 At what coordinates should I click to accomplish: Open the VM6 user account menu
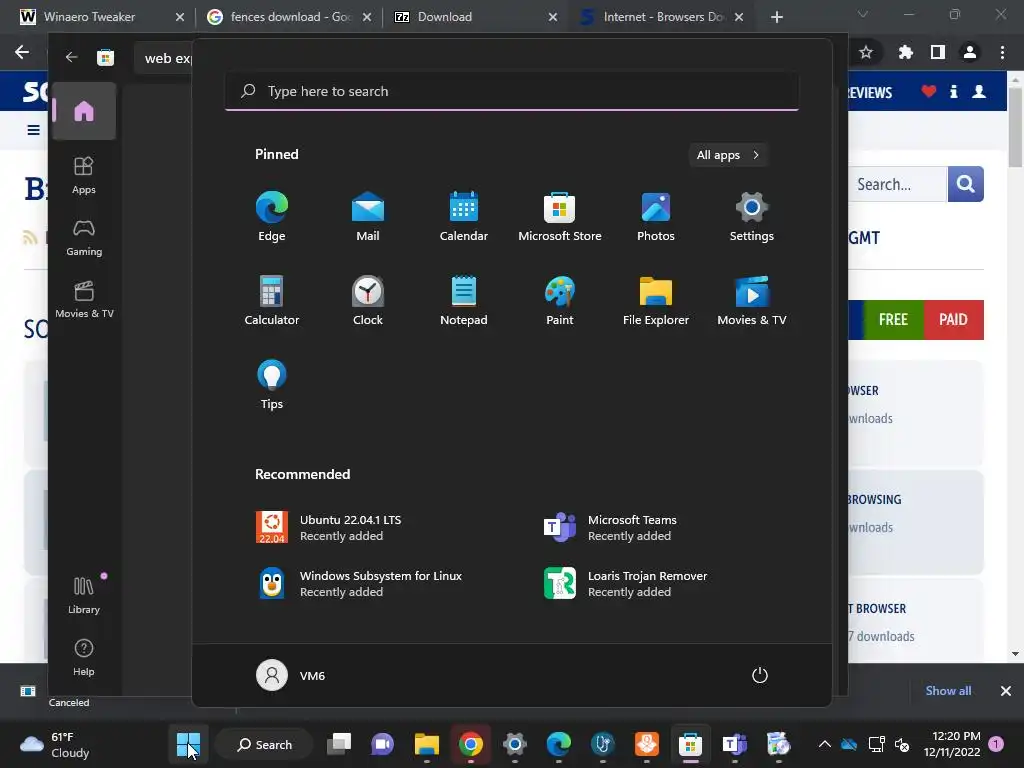(291, 675)
